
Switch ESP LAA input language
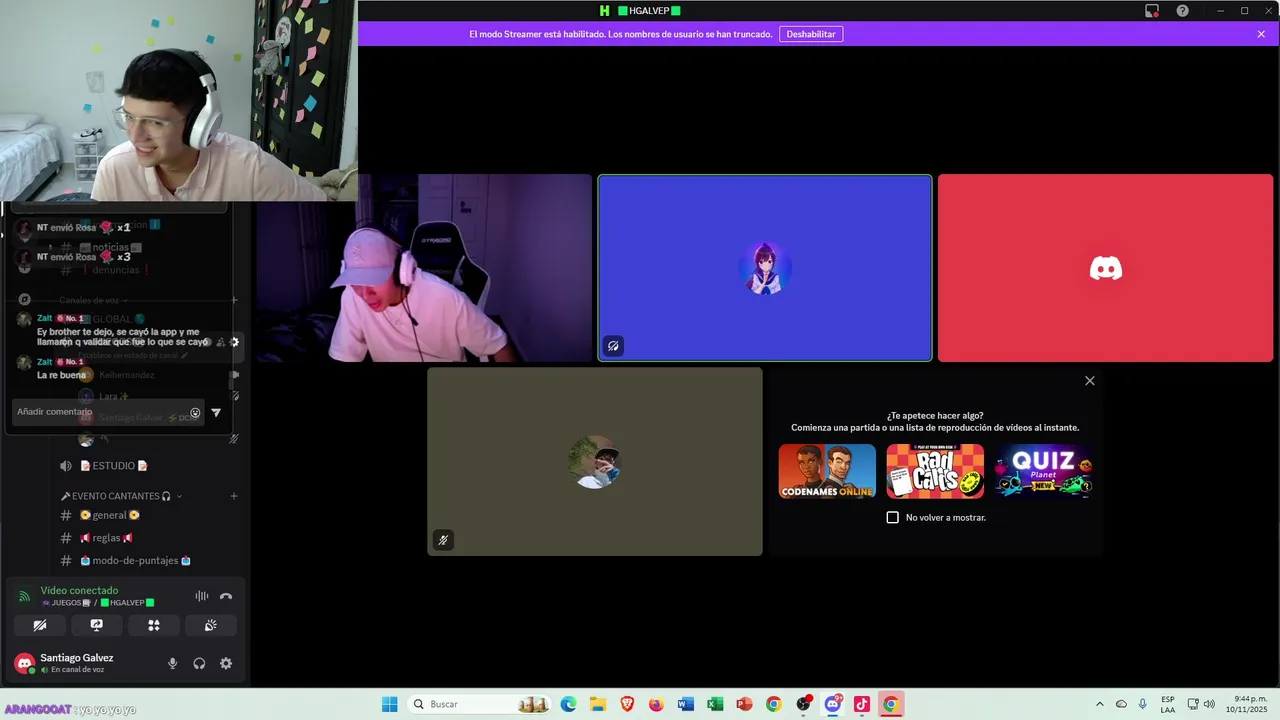[1168, 704]
